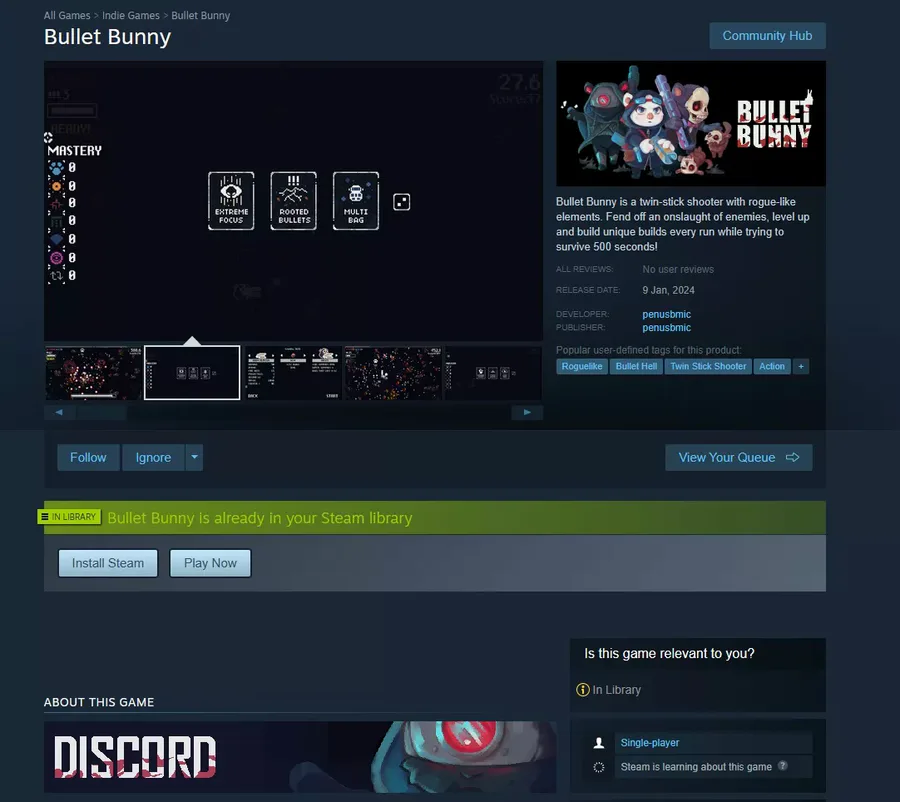900x802 pixels.
Task: Click the 'No user reviews' text
Action: (x=678, y=269)
